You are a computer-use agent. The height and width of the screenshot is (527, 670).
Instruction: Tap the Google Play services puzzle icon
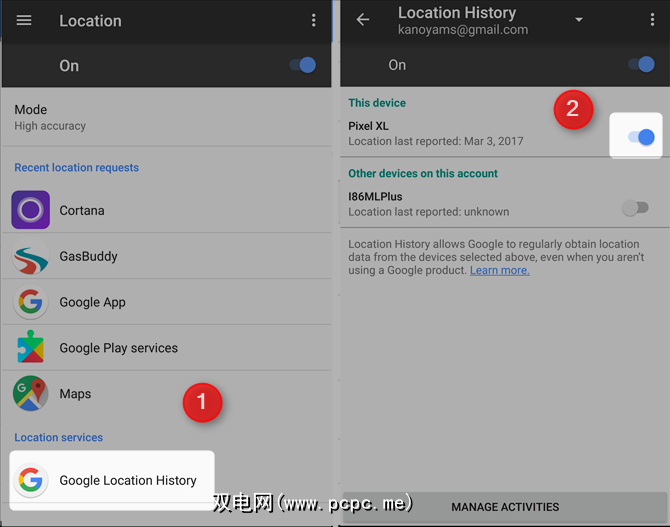pos(30,347)
